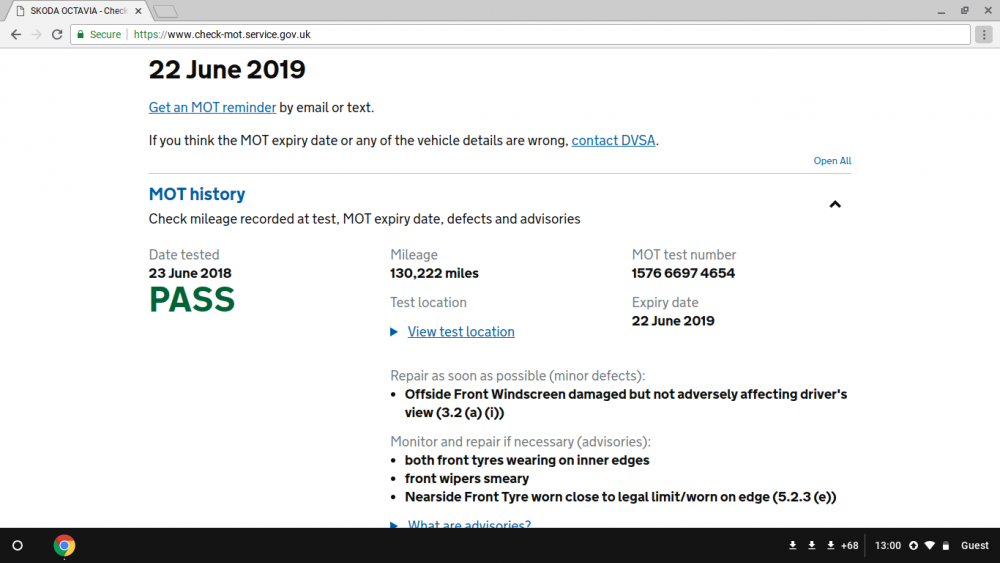This screenshot has width=1000, height=563.
Task: Click the Guest user label
Action: (974, 546)
